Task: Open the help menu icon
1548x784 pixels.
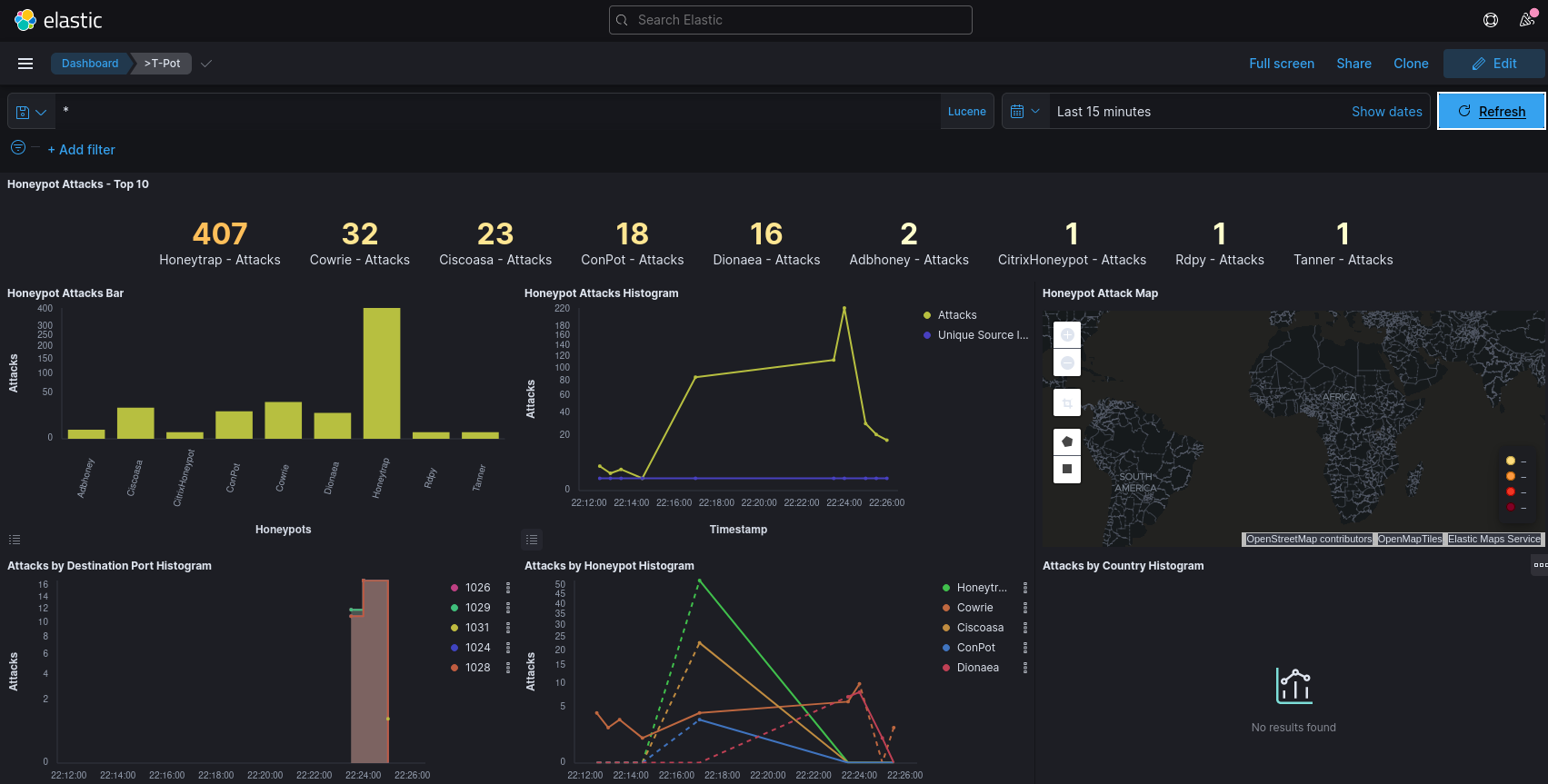Action: click(x=1491, y=20)
